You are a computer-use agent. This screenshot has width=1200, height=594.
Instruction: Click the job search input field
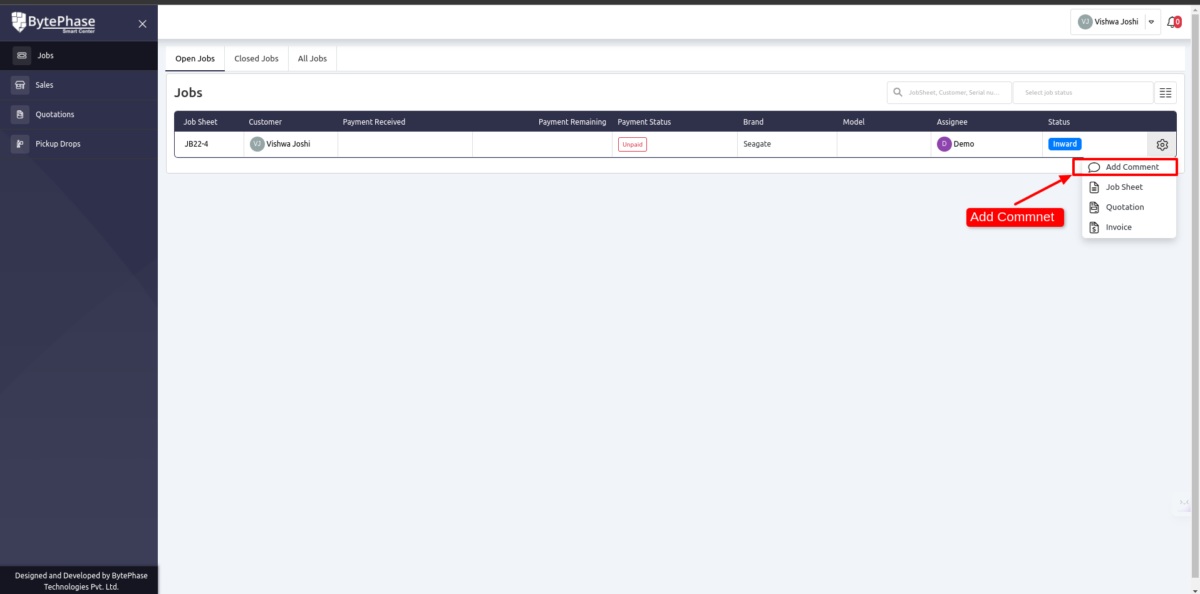[x=954, y=93]
